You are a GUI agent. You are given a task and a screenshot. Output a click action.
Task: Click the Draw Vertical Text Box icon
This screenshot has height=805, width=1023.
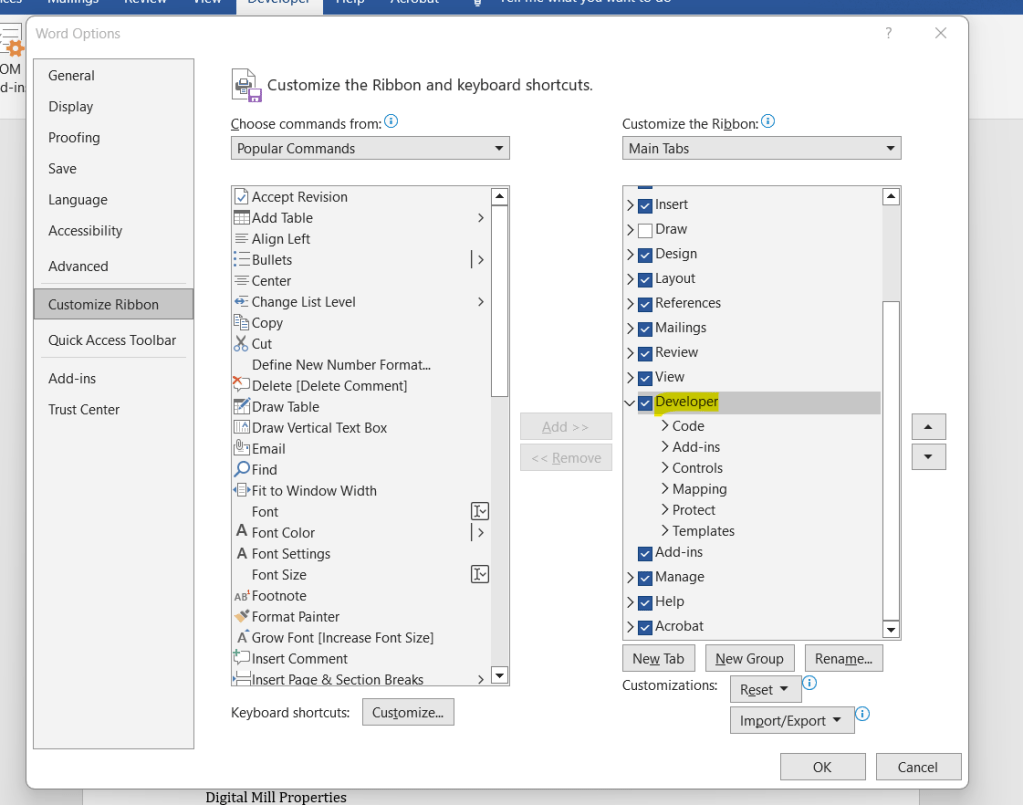click(241, 427)
